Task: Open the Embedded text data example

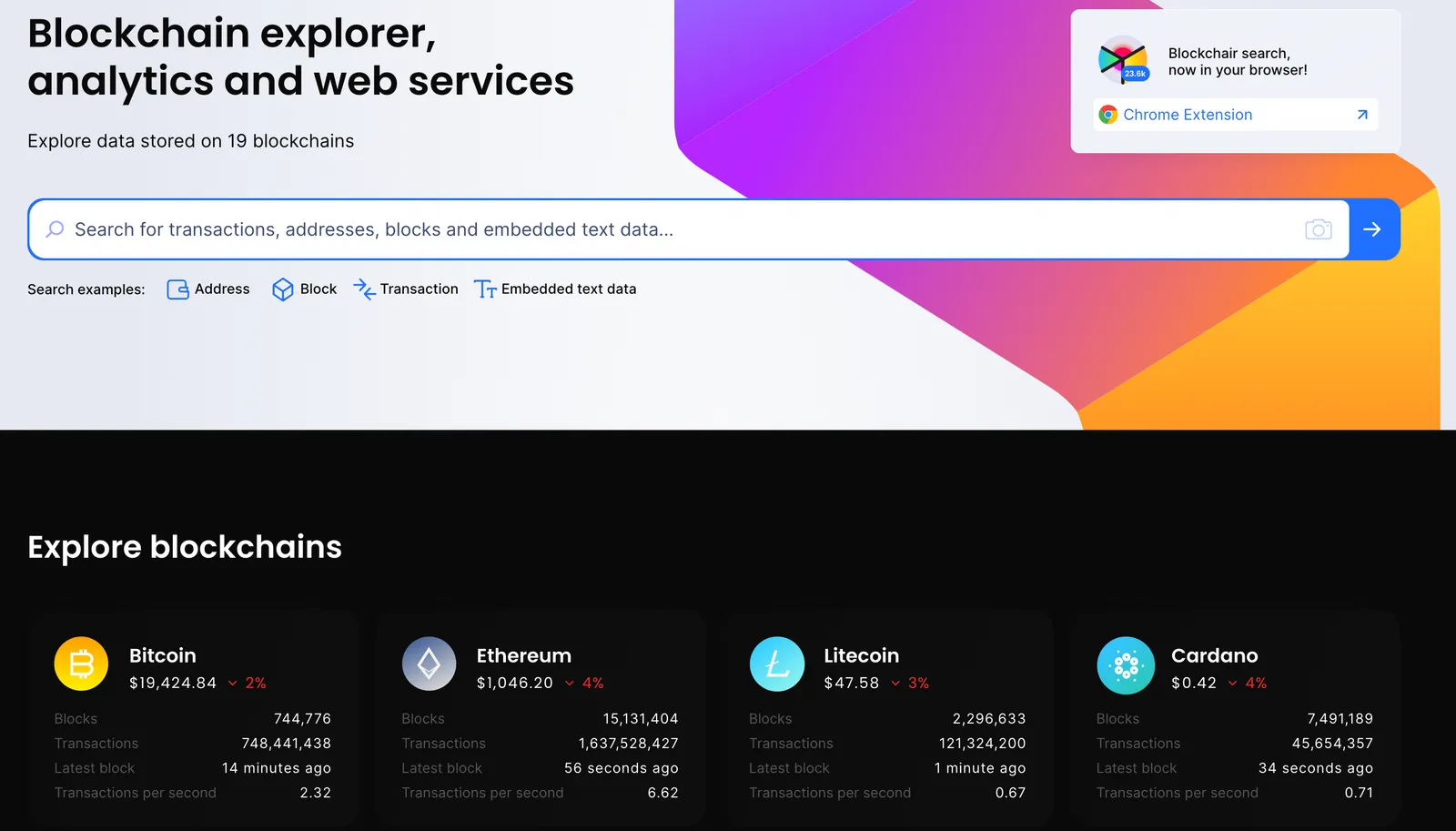Action: [x=569, y=289]
